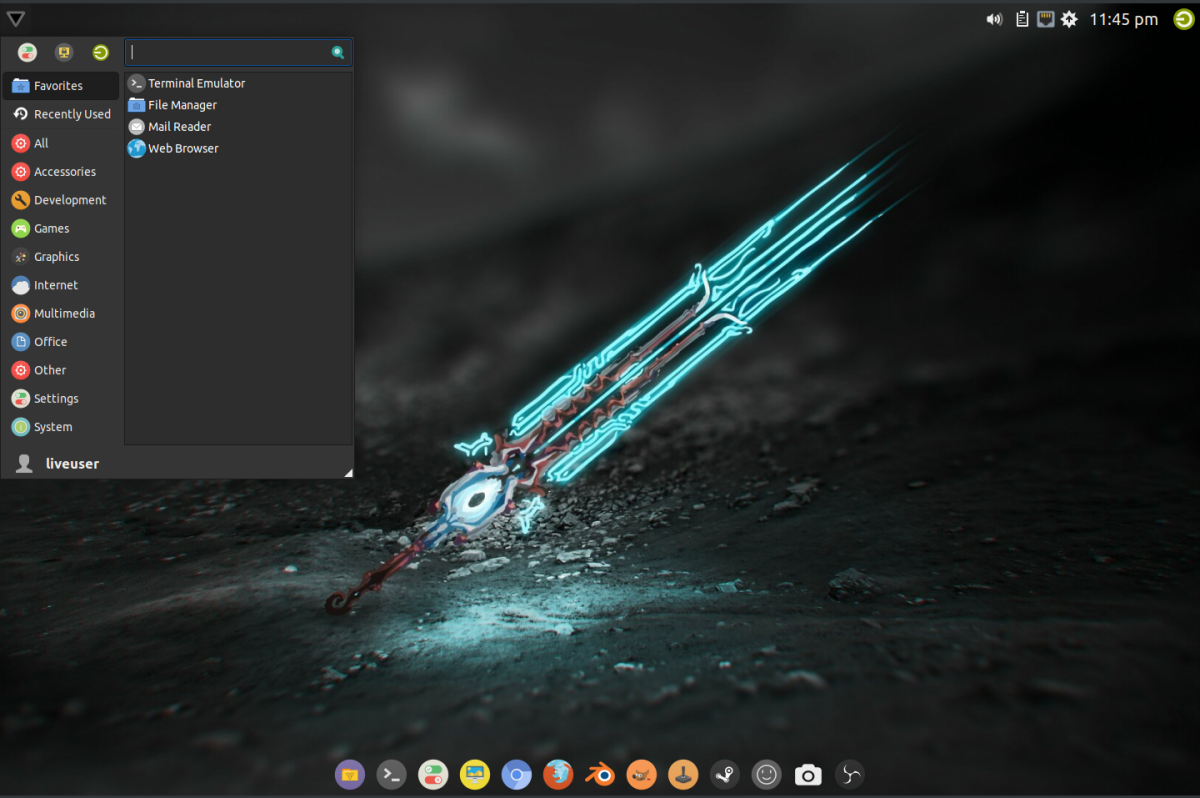Click the menu resize grip corner
The height and width of the screenshot is (798, 1200).
[348, 473]
